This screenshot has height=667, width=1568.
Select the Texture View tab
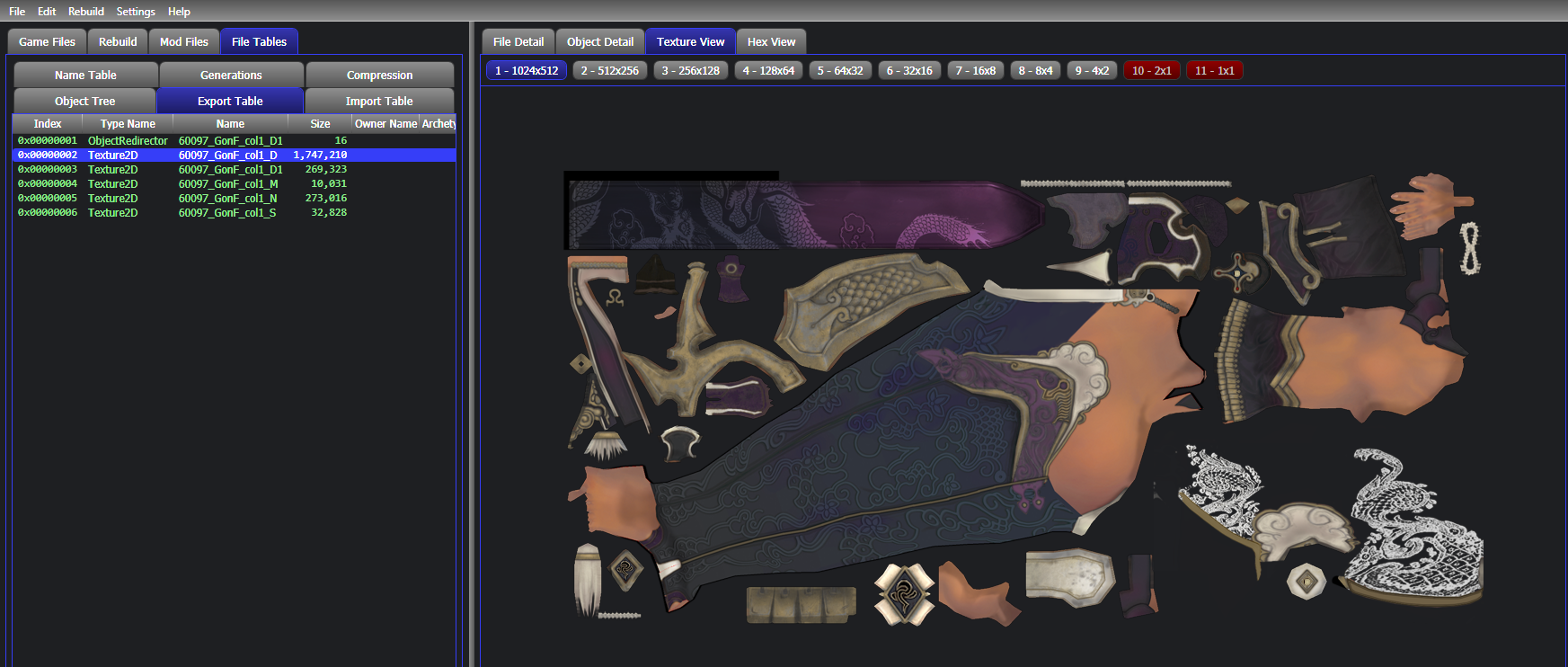[690, 41]
